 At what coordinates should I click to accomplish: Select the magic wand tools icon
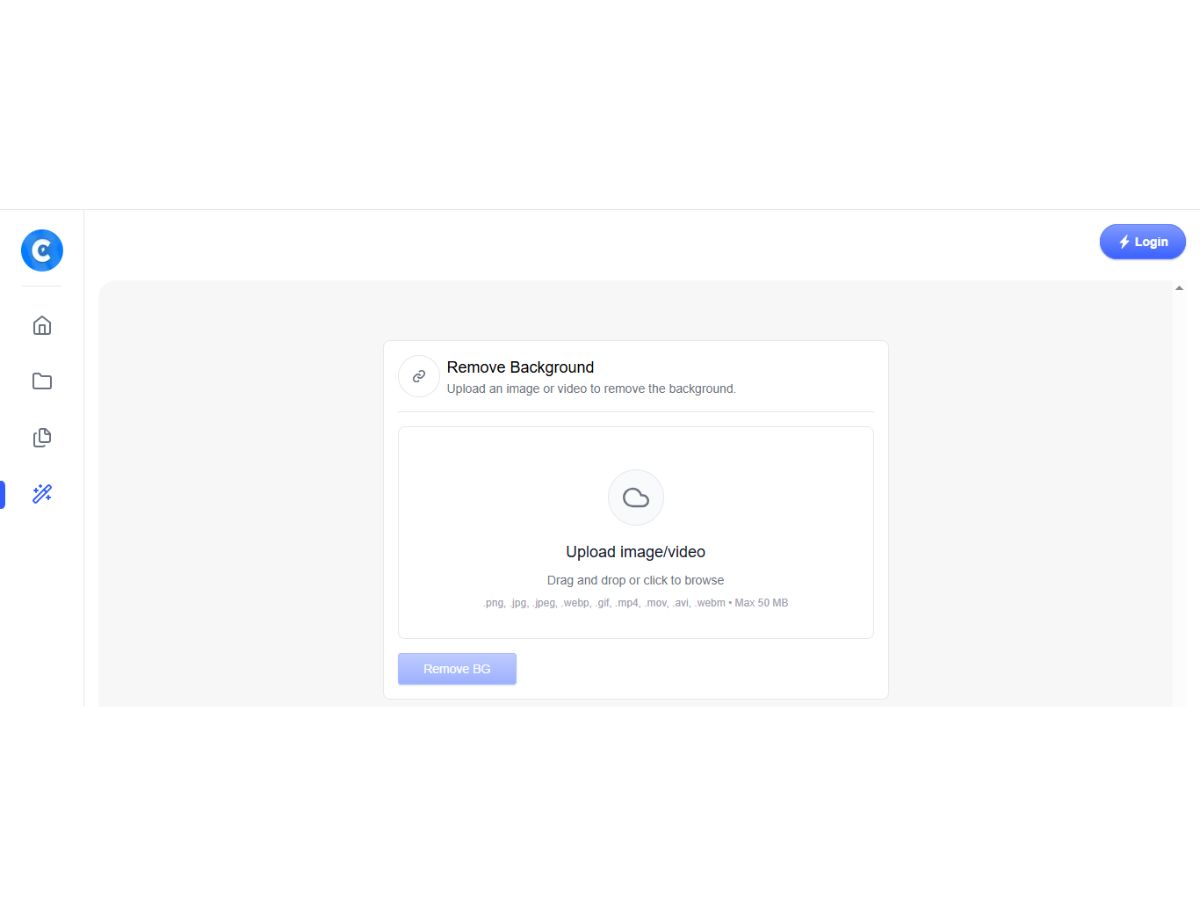tap(42, 493)
